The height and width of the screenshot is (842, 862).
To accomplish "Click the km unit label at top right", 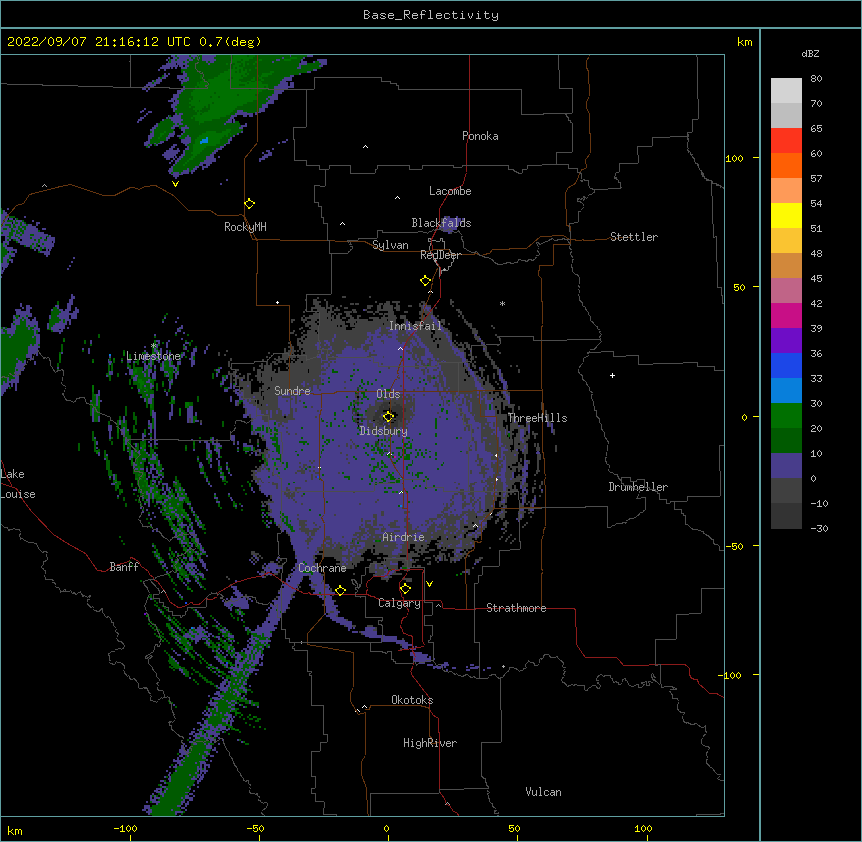I will tap(744, 42).
